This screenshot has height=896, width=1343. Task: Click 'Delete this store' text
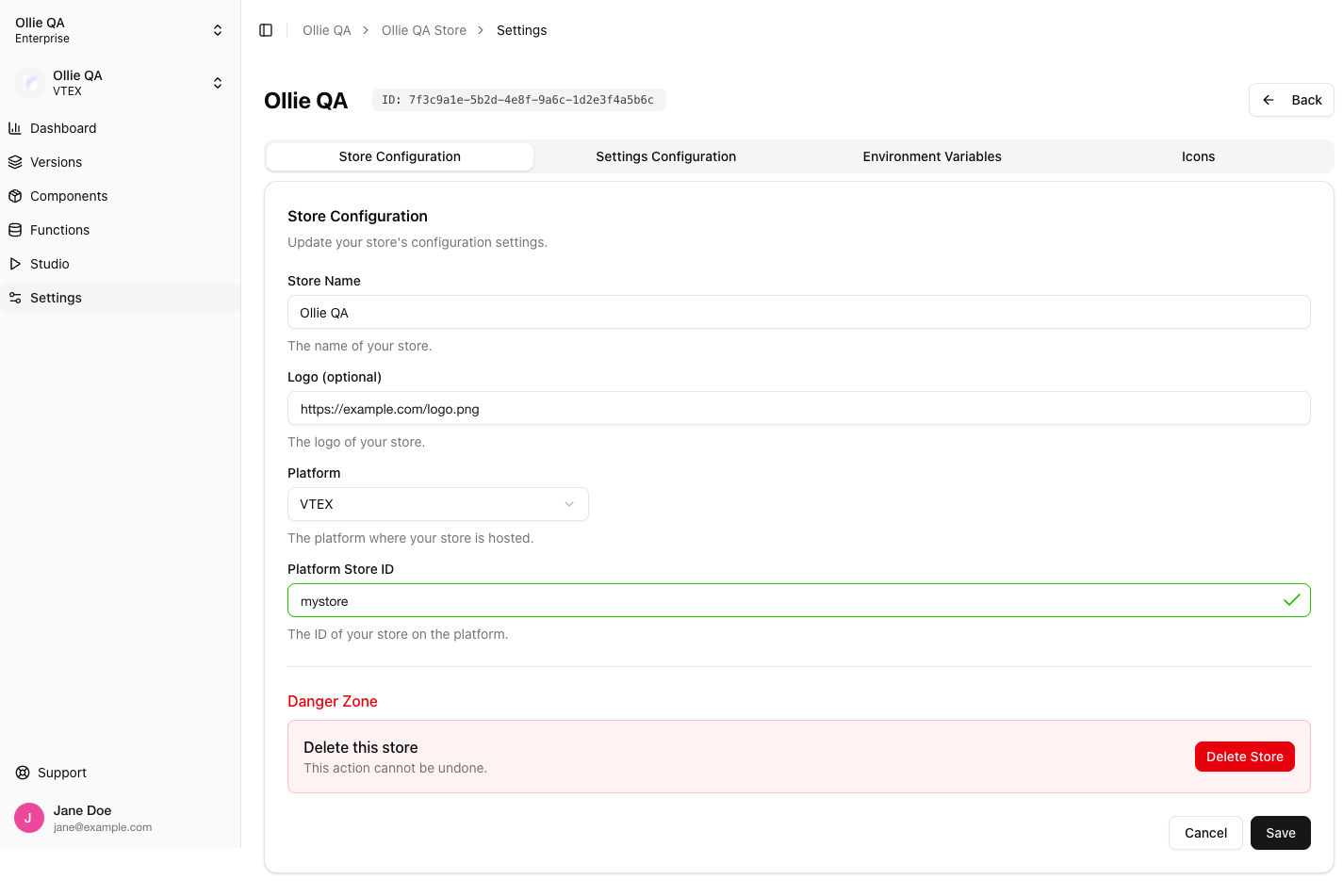coord(361,747)
